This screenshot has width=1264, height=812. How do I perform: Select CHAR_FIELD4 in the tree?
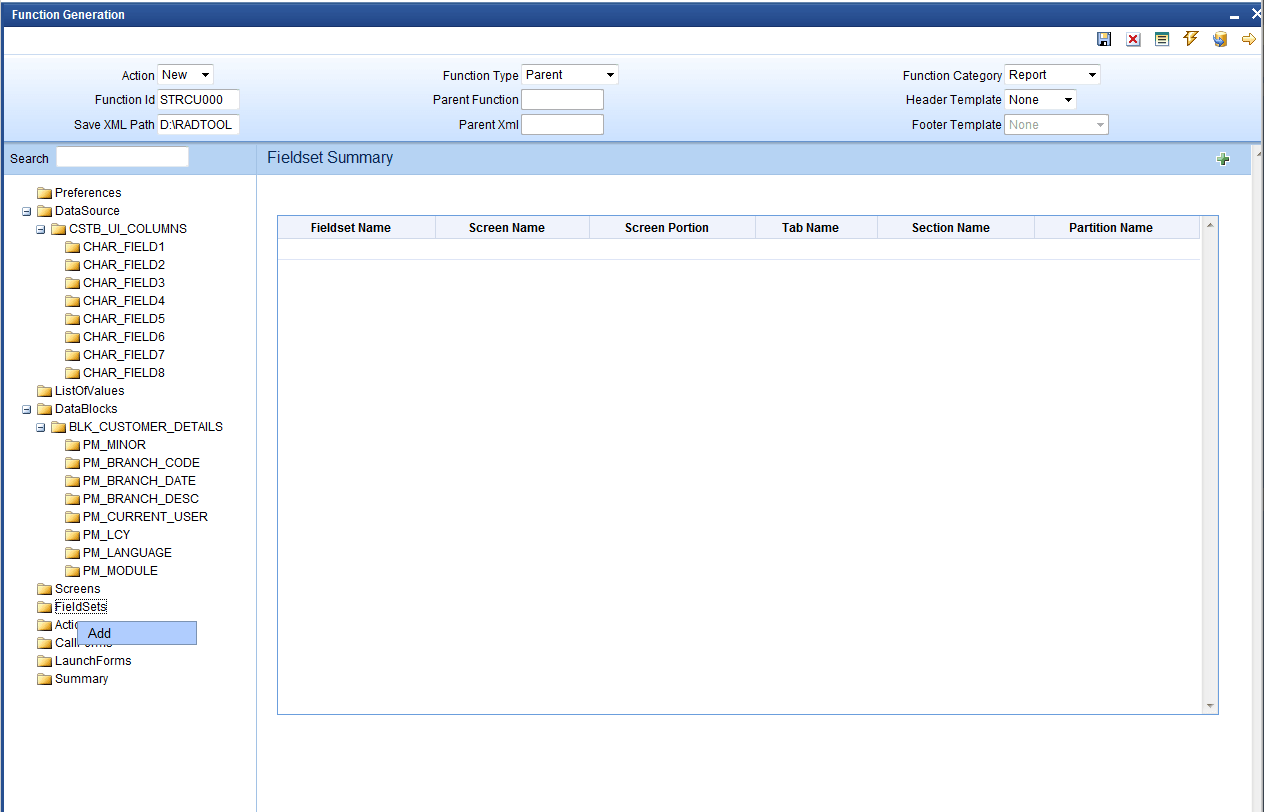(124, 301)
